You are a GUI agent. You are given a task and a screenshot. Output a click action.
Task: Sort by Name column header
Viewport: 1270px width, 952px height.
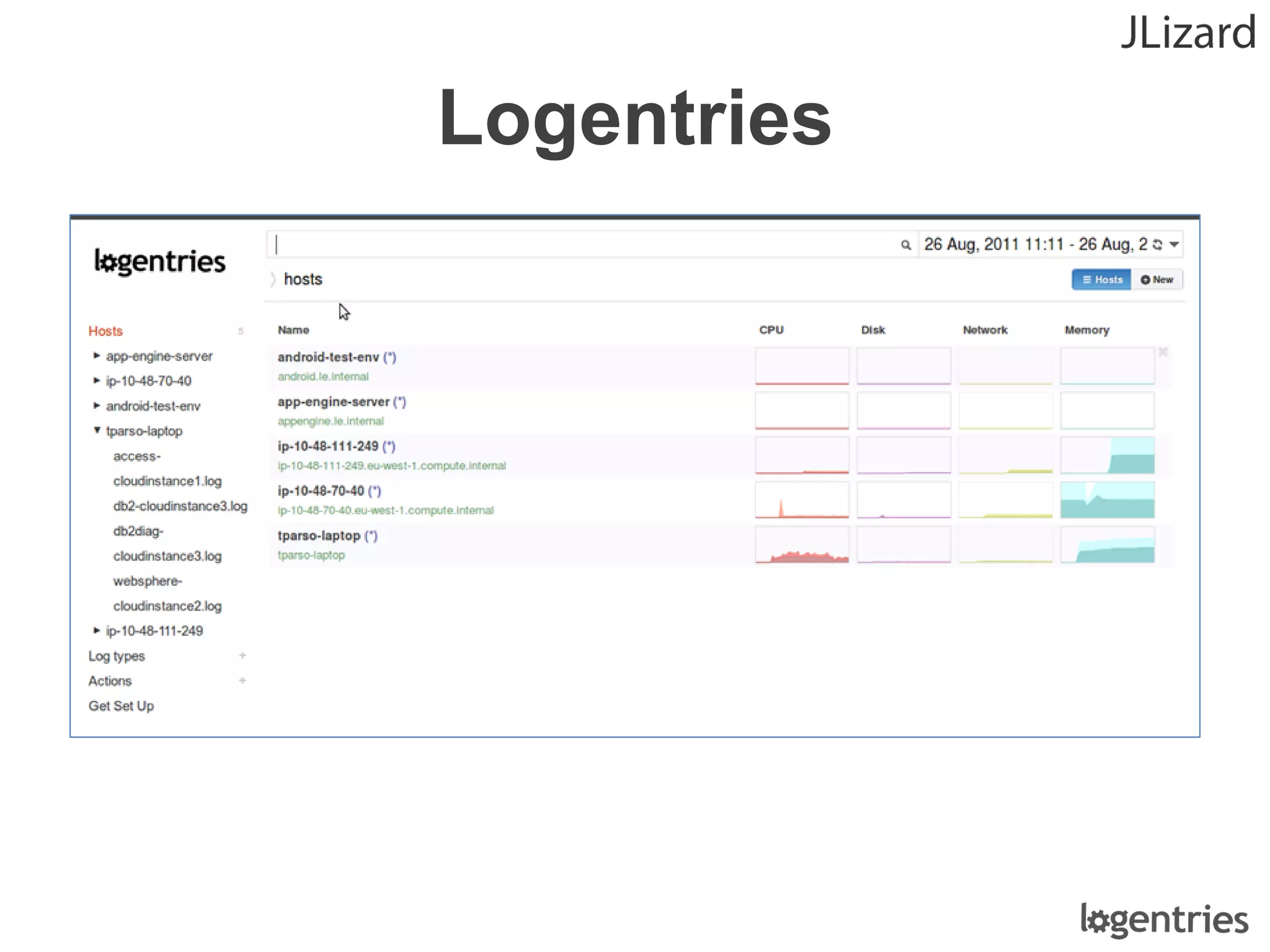click(x=293, y=330)
